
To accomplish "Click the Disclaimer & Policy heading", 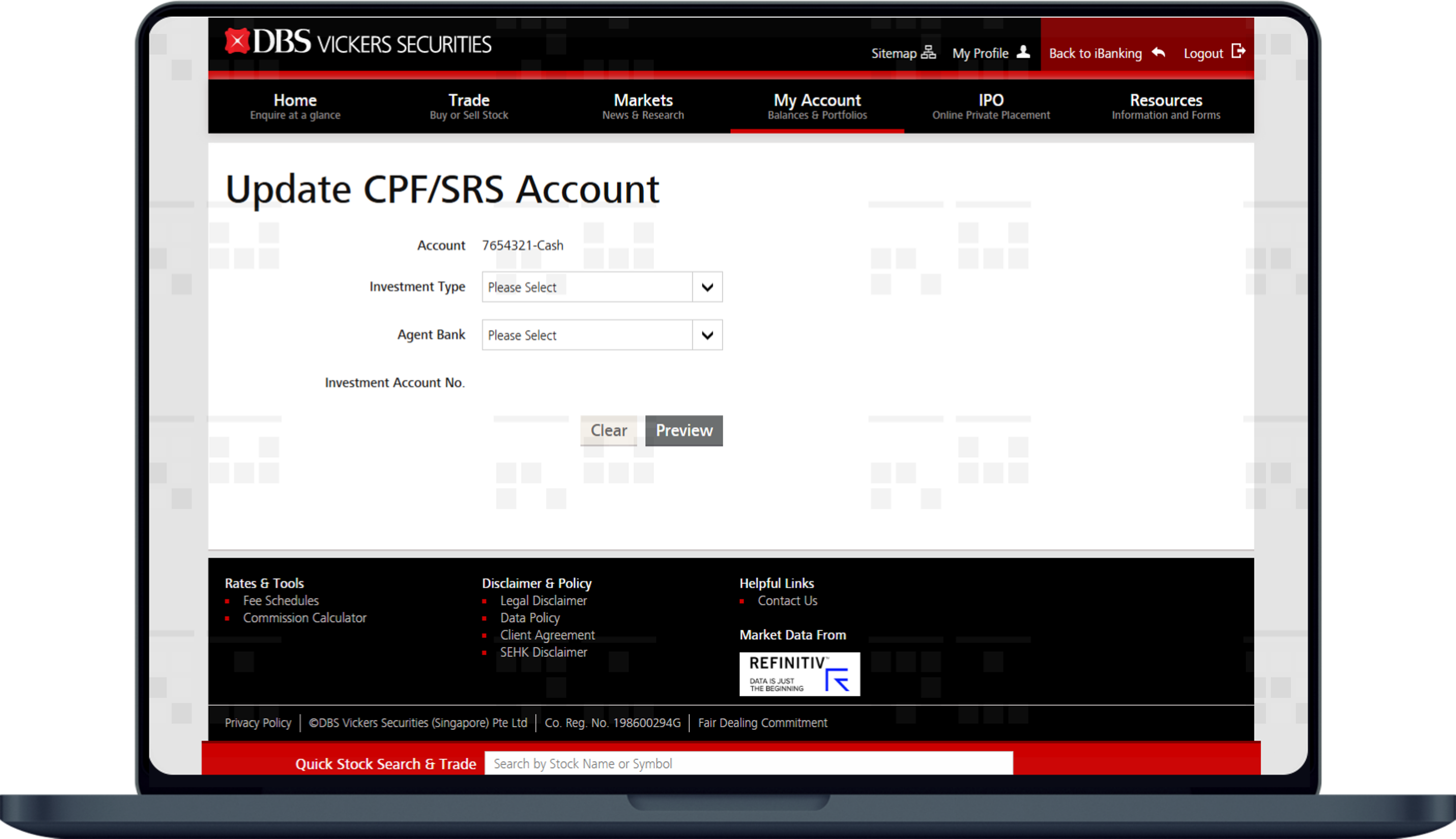I will point(536,583).
